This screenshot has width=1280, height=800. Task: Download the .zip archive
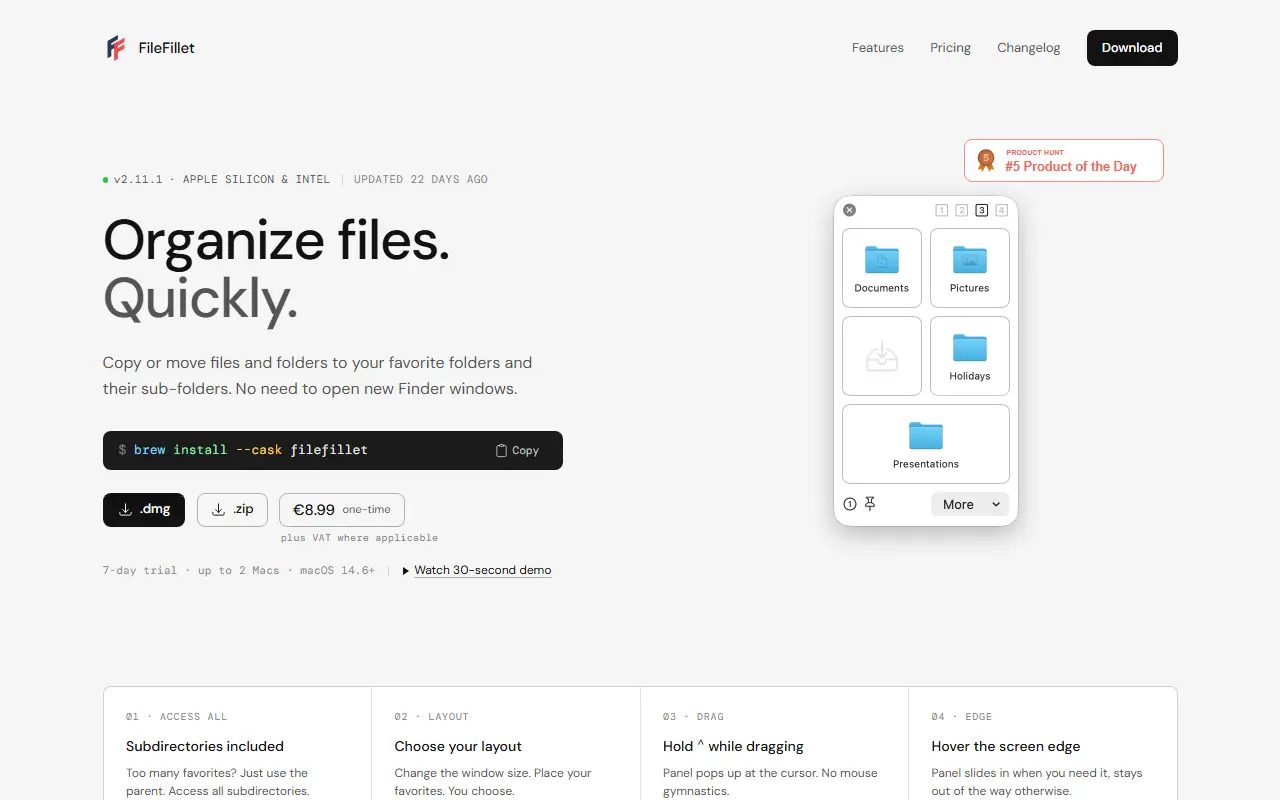click(x=233, y=510)
